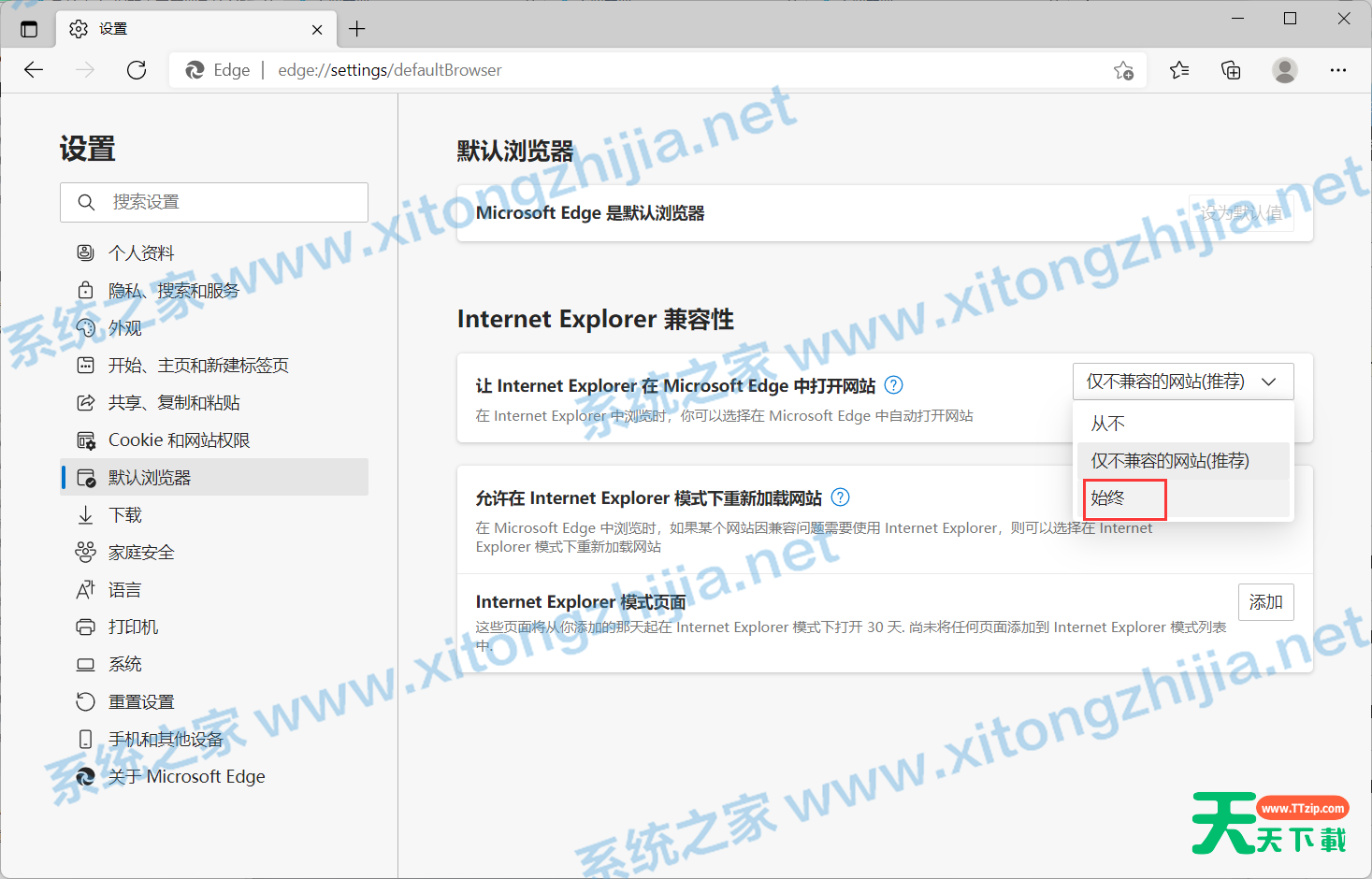Open the user profile avatar
Image resolution: width=1372 pixels, height=879 pixels.
(1285, 70)
